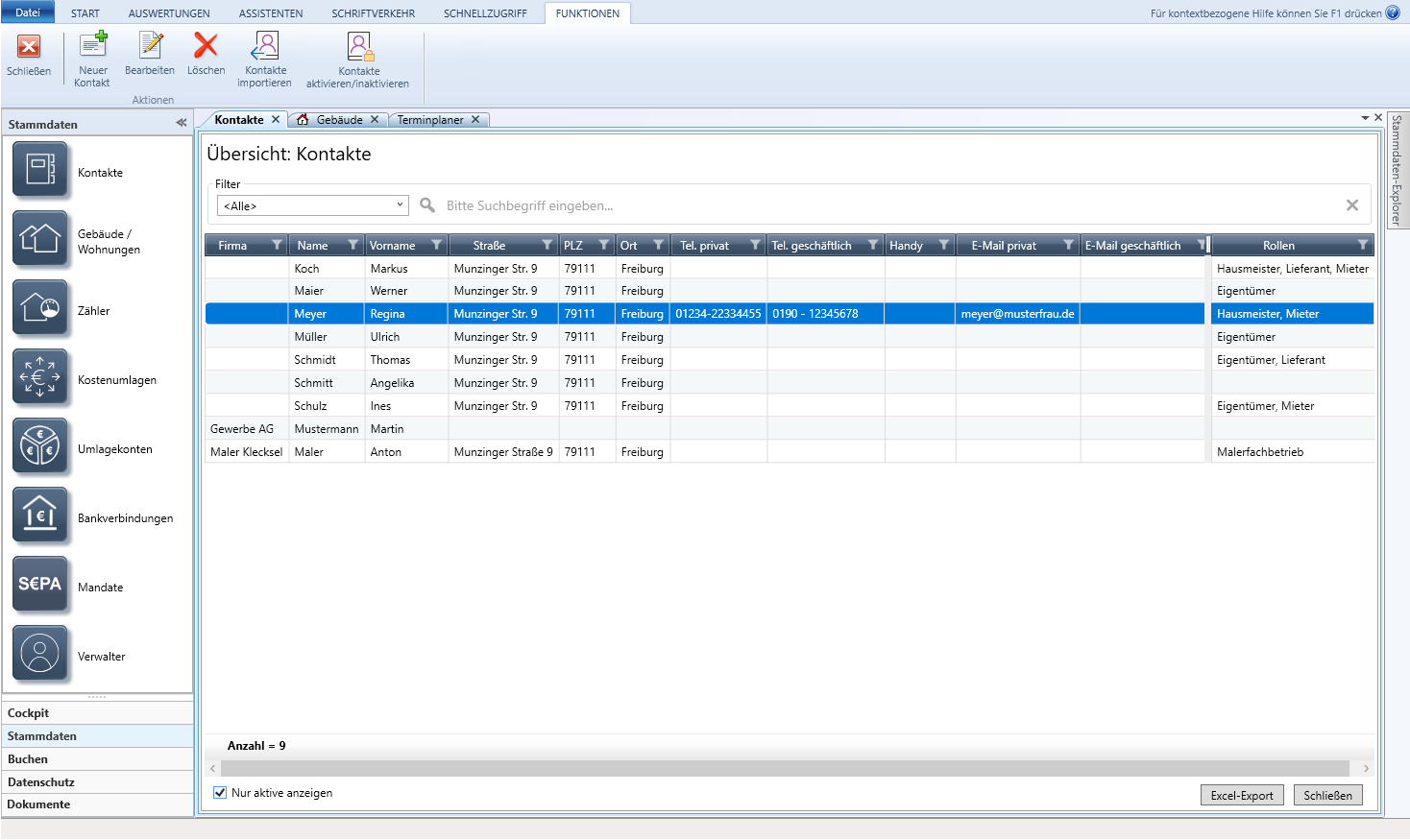
Task: Click the Excel-Export button
Action: [1241, 796]
